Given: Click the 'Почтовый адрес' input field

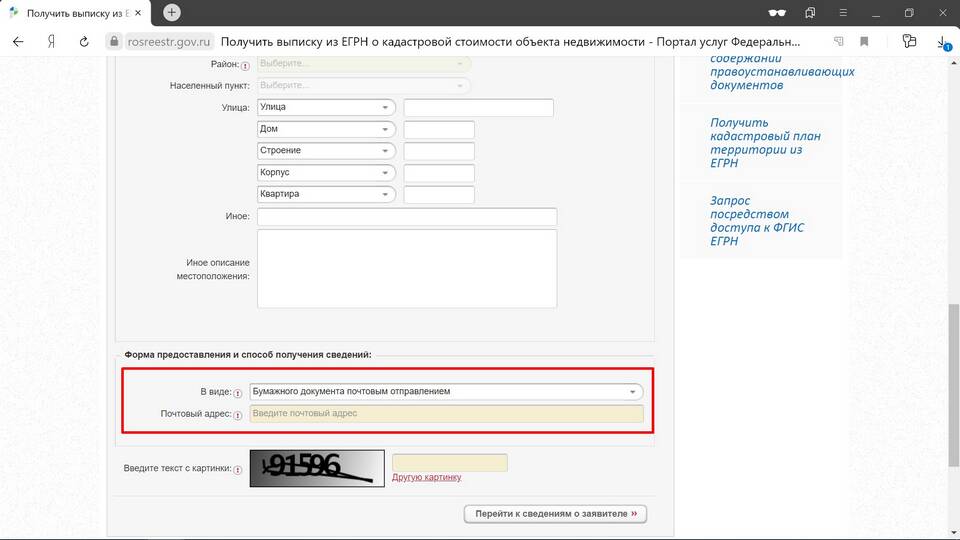Looking at the screenshot, I should point(445,414).
